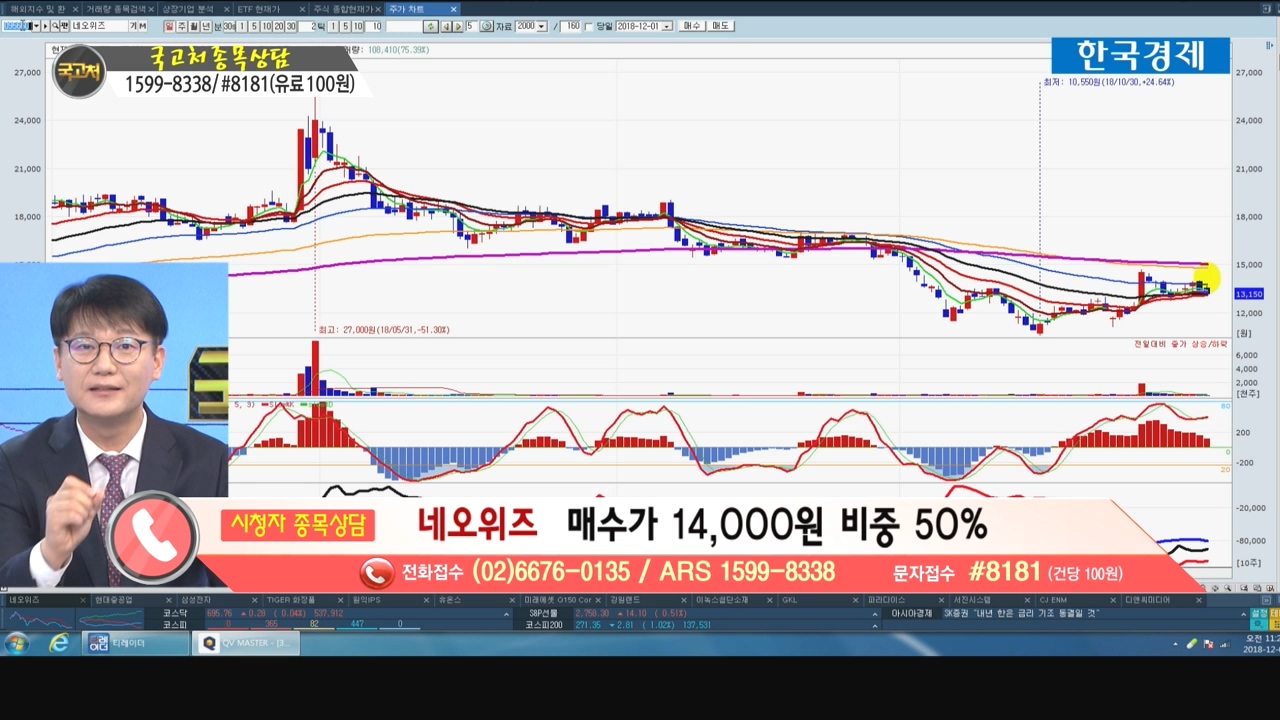This screenshot has width=1280, height=720.
Task: Open Internet Explorer from the taskbar
Action: [59, 643]
